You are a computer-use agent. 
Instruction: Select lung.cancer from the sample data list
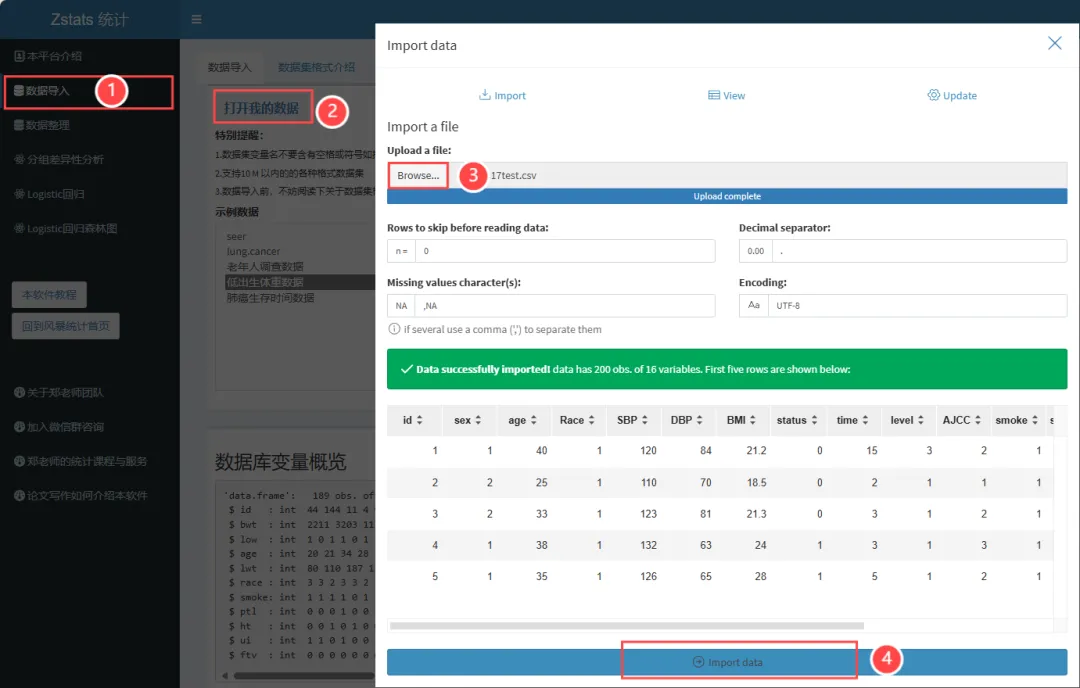(253, 251)
